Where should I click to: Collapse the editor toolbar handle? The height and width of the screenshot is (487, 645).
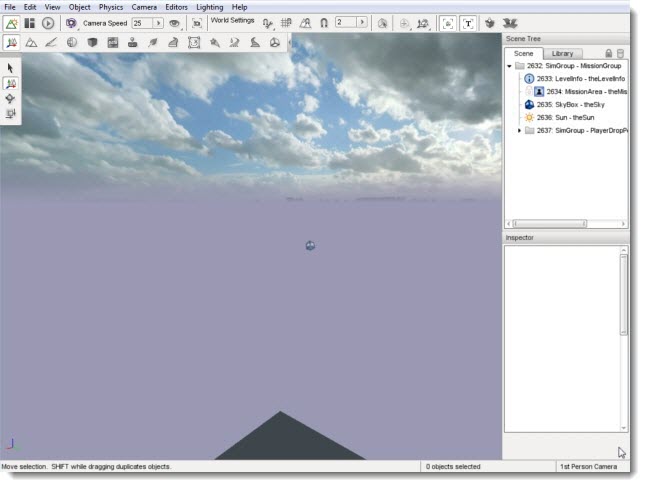290,42
